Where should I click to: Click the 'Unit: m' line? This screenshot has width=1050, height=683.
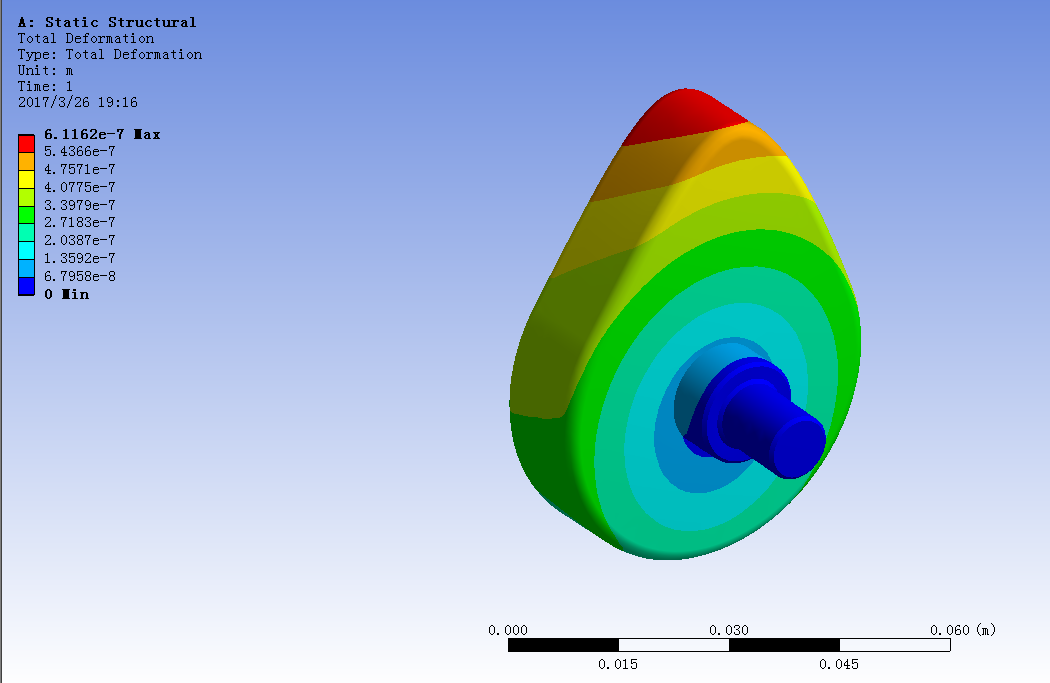[x=46, y=70]
